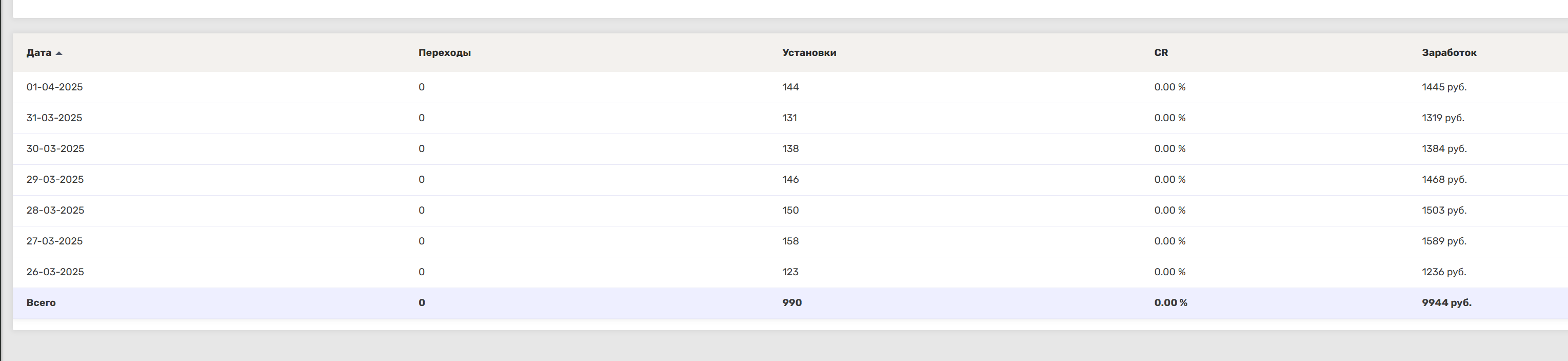Click the Установки column header
Image resolution: width=1568 pixels, height=361 pixels.
click(x=809, y=53)
